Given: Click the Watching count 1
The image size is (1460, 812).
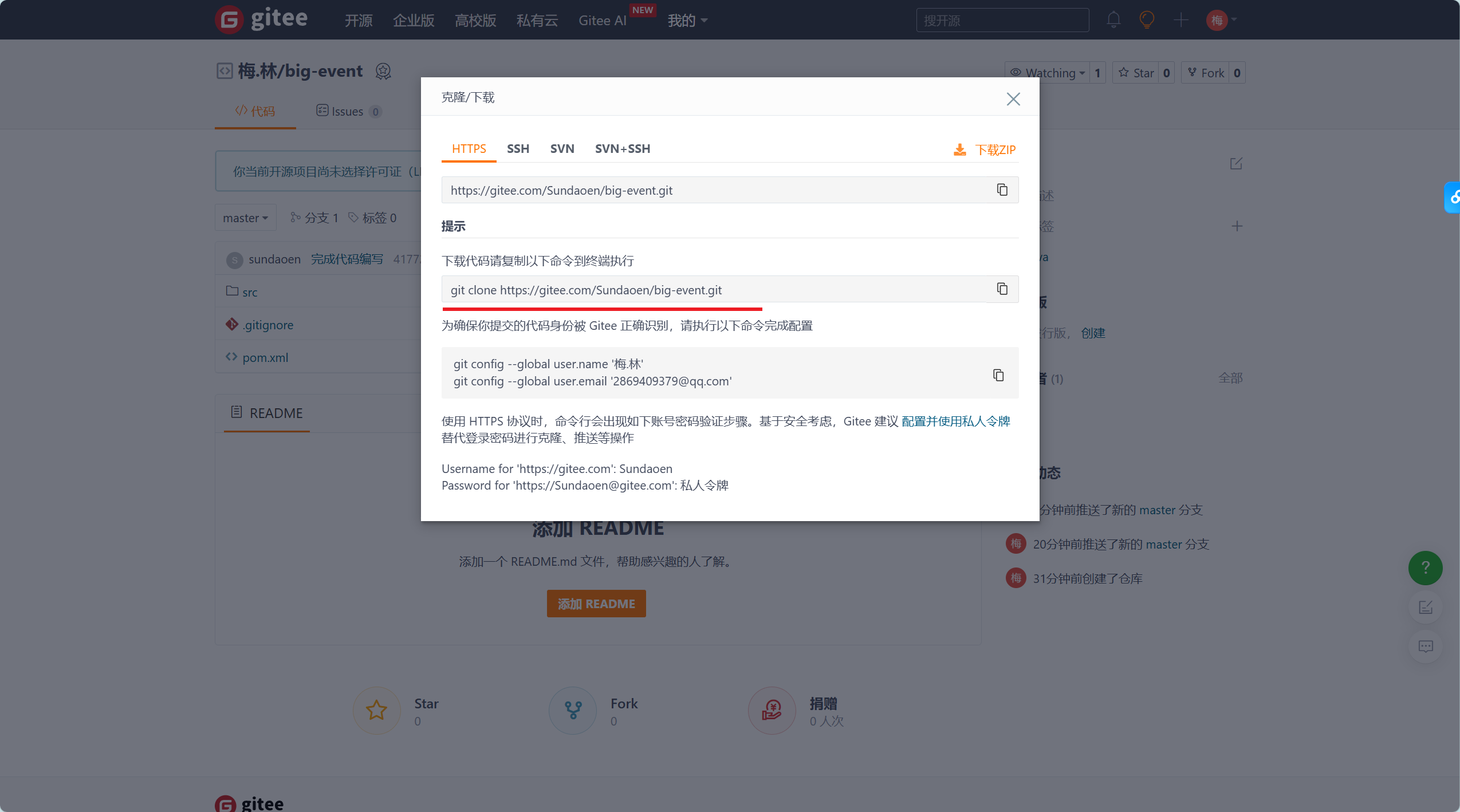Looking at the screenshot, I should point(1097,73).
